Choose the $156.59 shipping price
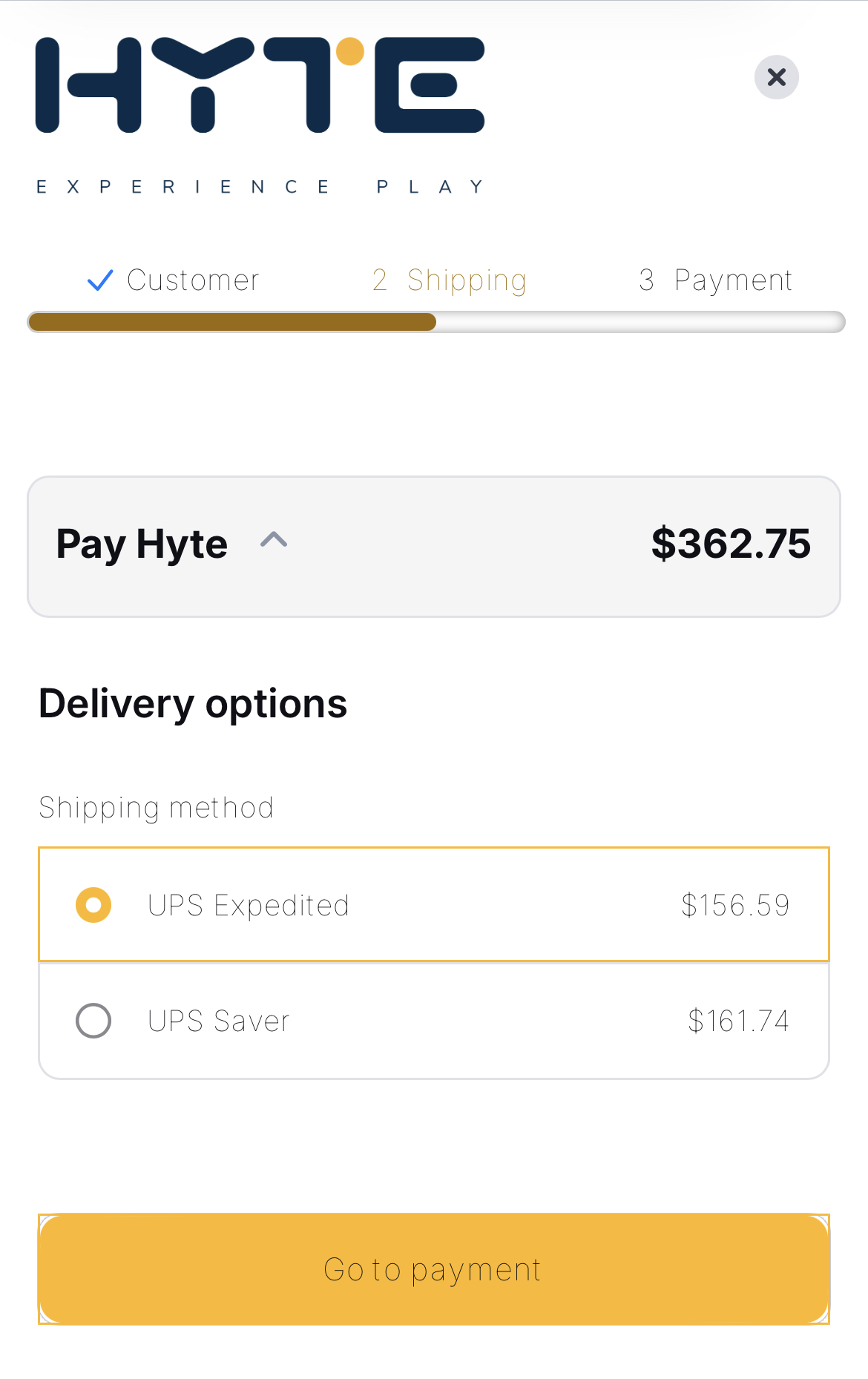This screenshot has height=1379, width=868. 735,905
